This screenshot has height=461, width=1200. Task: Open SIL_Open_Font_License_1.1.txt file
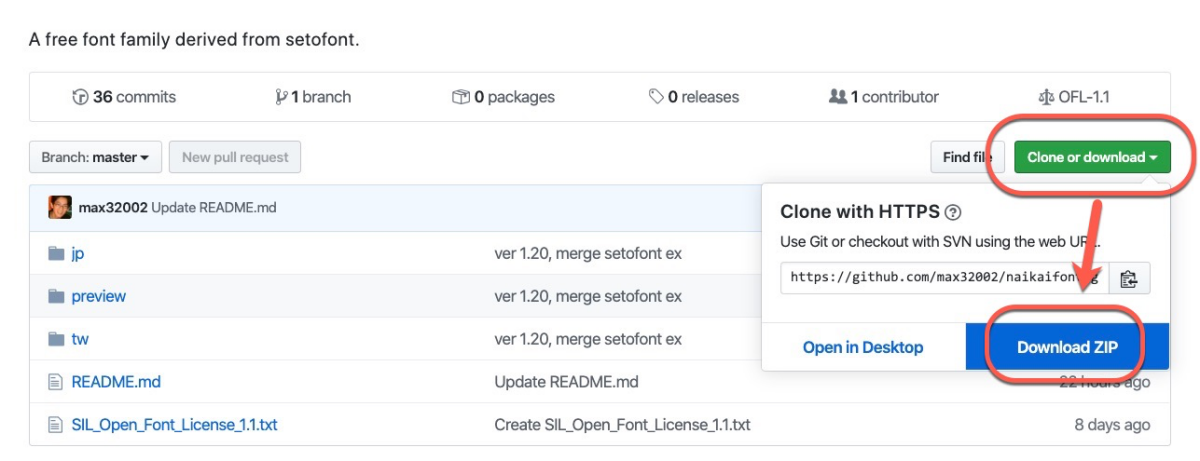click(x=174, y=425)
